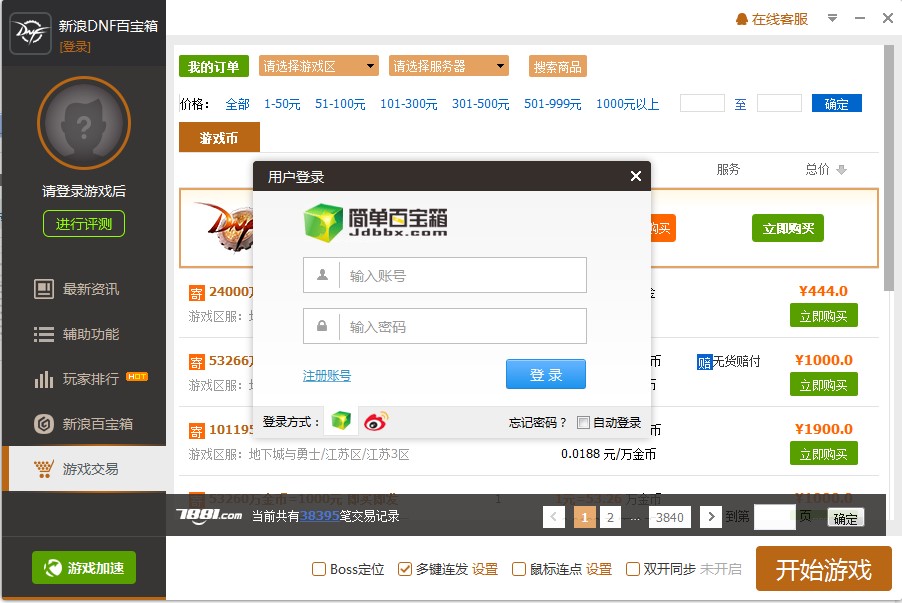Click the 寄 tag on 53266 listing

197,362
